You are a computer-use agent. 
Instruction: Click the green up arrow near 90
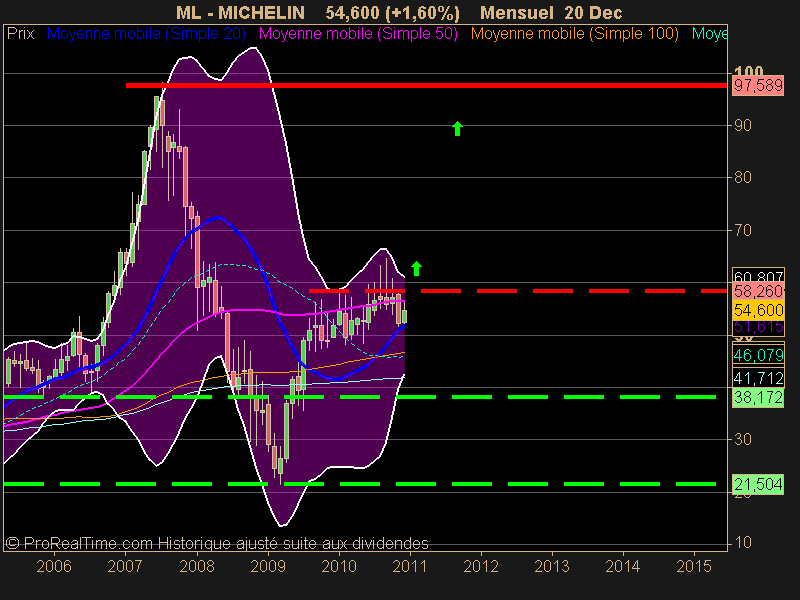click(x=457, y=129)
